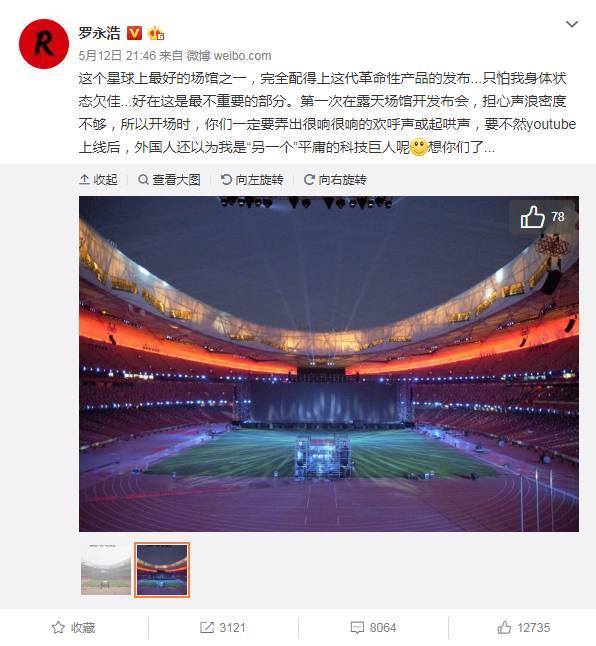Click the orange V verified badge
Viewport: 596px width, 646px height.
[134, 33]
